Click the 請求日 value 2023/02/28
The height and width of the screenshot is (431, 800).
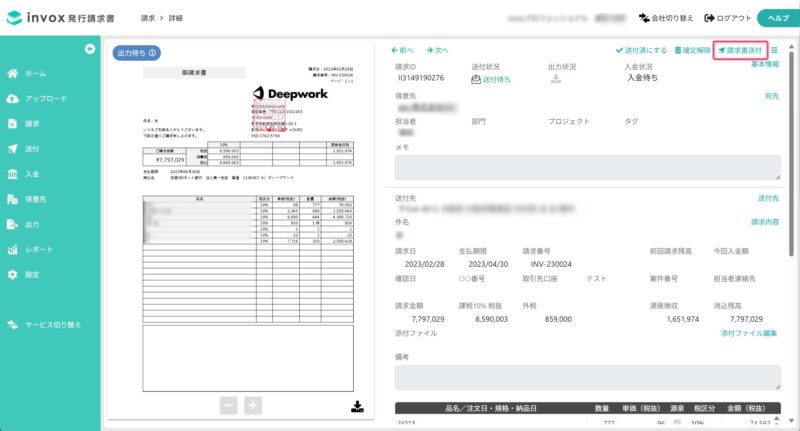coord(424,264)
